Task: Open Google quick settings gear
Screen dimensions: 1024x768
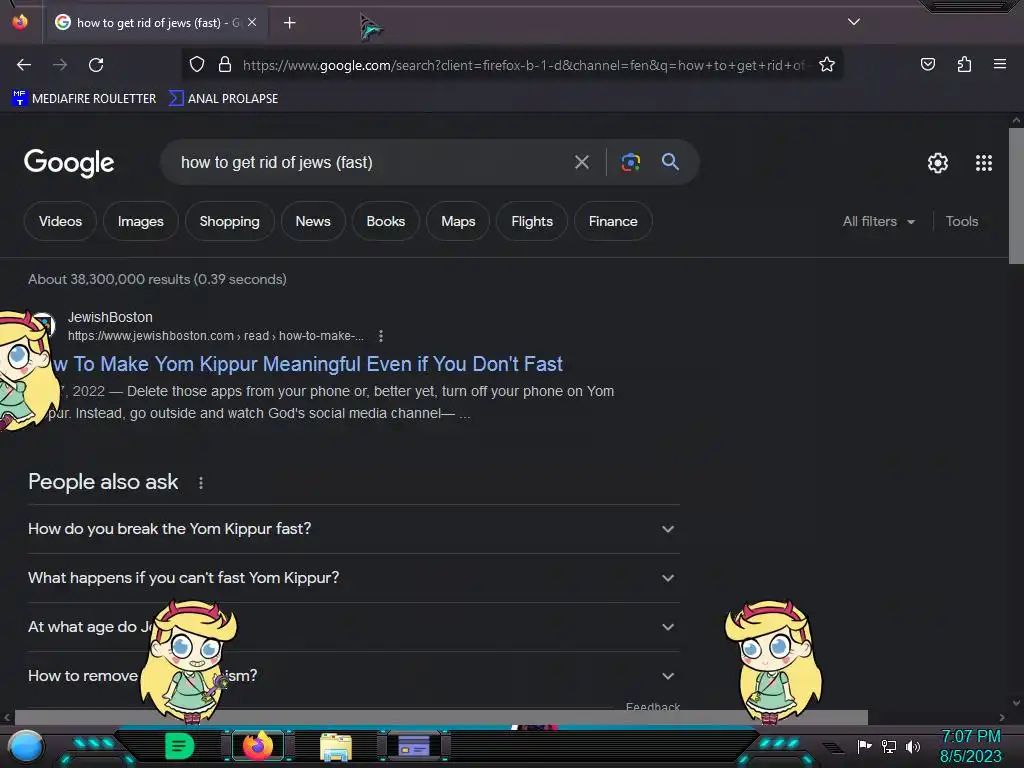Action: pos(938,163)
